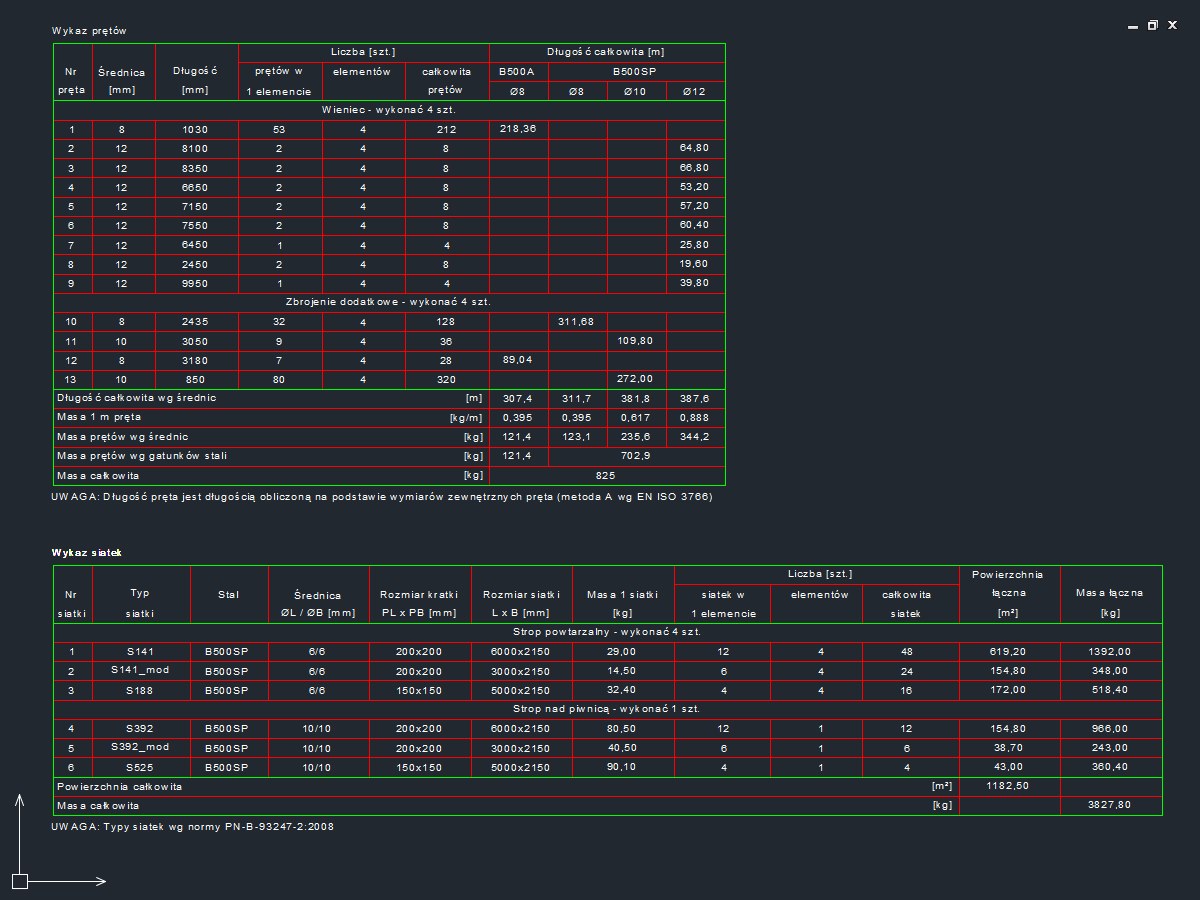The image size is (1200, 900).
Task: Click the S141_mod mesh type cell
Action: click(x=141, y=670)
